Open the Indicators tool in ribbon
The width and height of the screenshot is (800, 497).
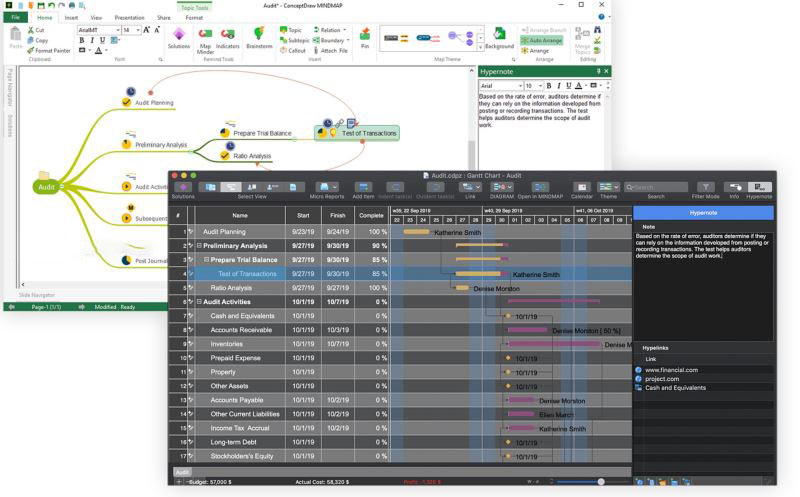(228, 39)
